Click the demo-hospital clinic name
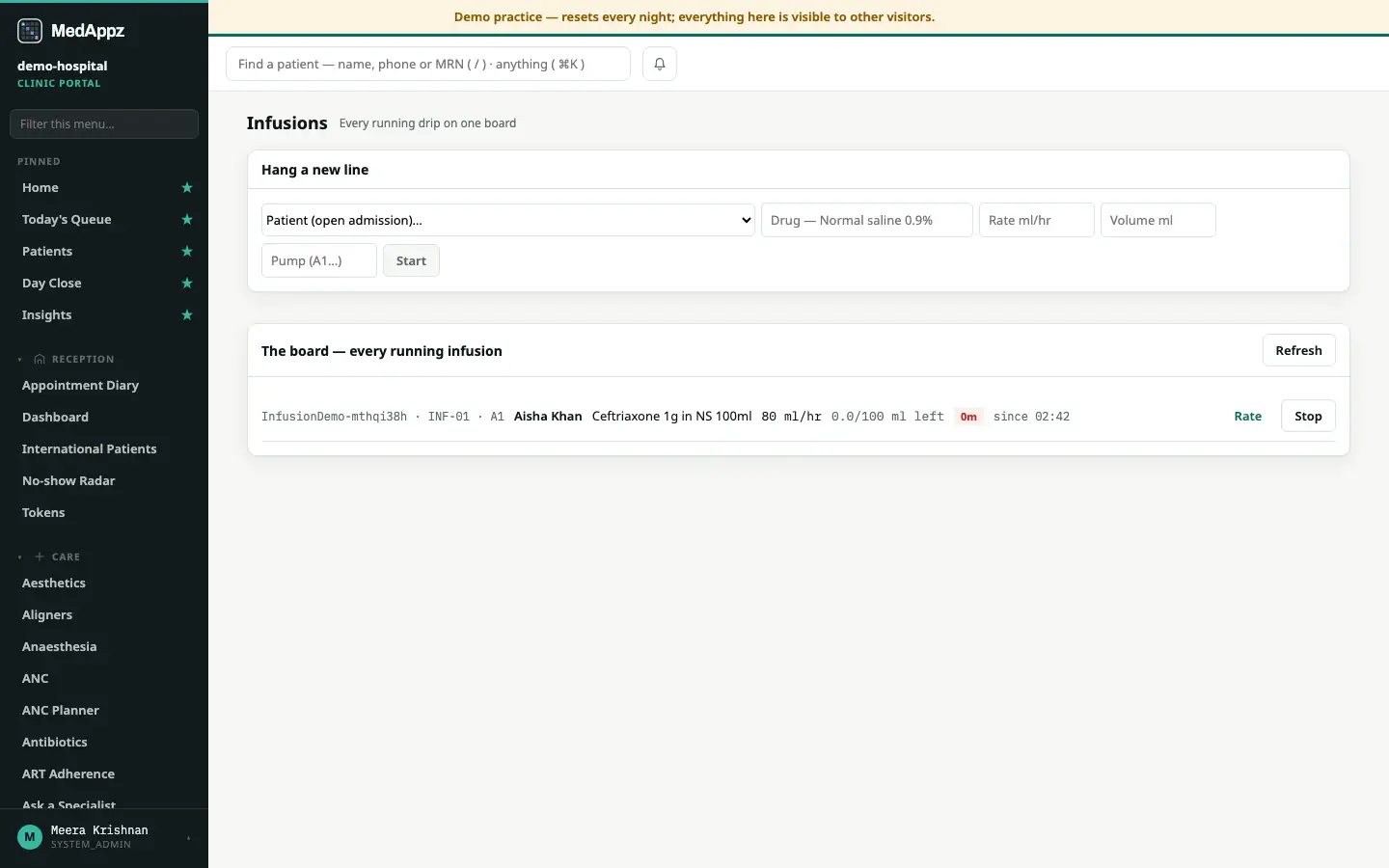1389x868 pixels. [63, 66]
